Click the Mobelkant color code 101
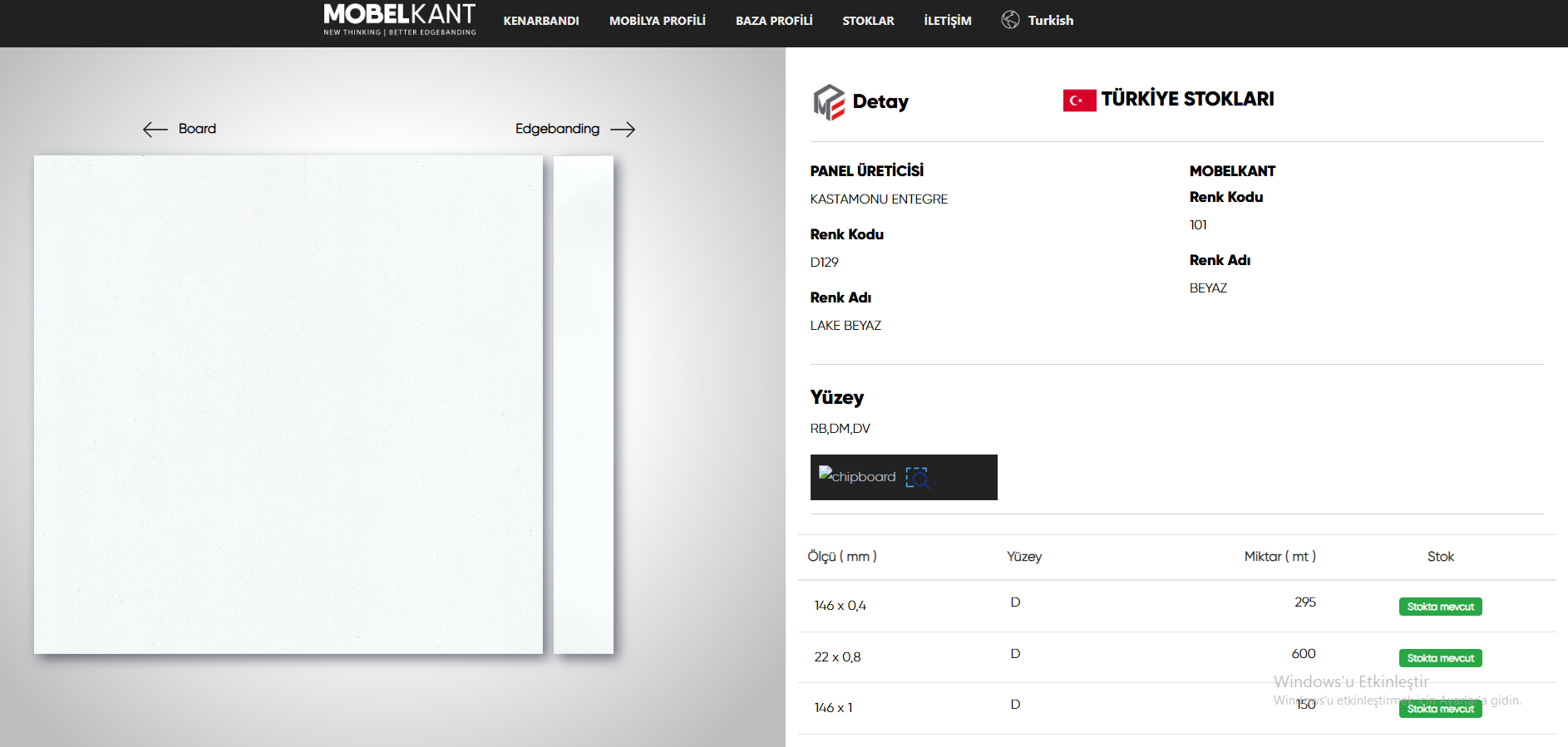Viewport: 1568px width, 747px height. tap(1198, 225)
